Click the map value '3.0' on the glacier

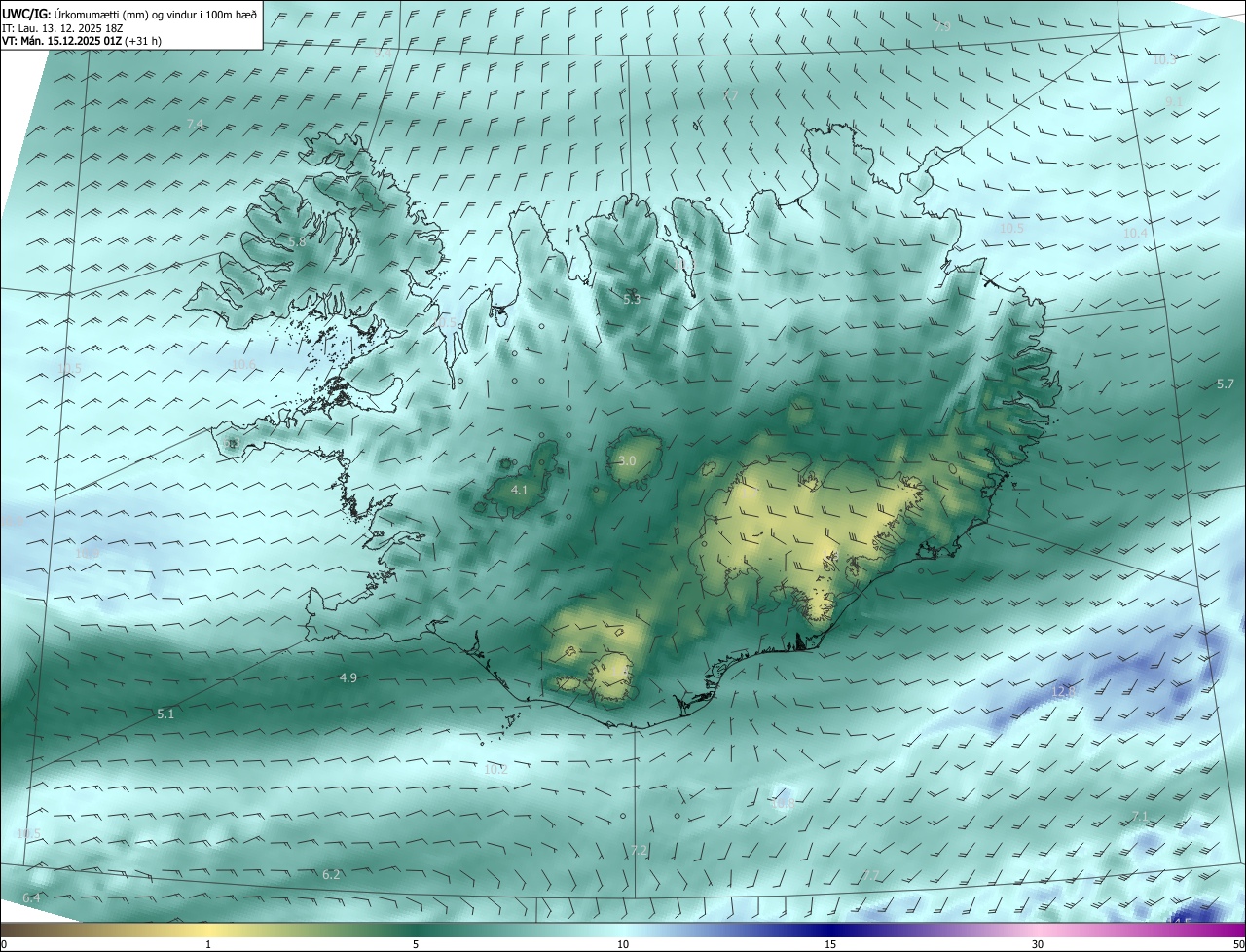point(627,460)
